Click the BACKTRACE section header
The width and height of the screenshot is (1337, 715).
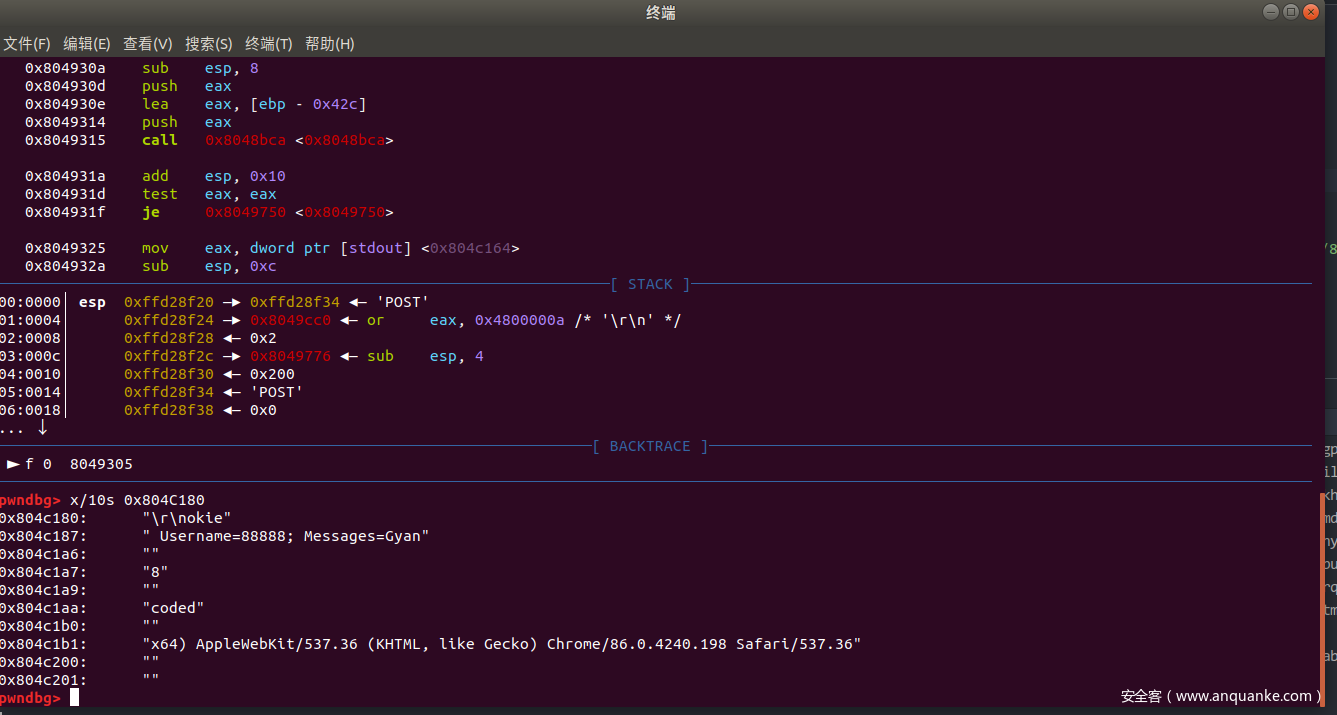coord(650,446)
